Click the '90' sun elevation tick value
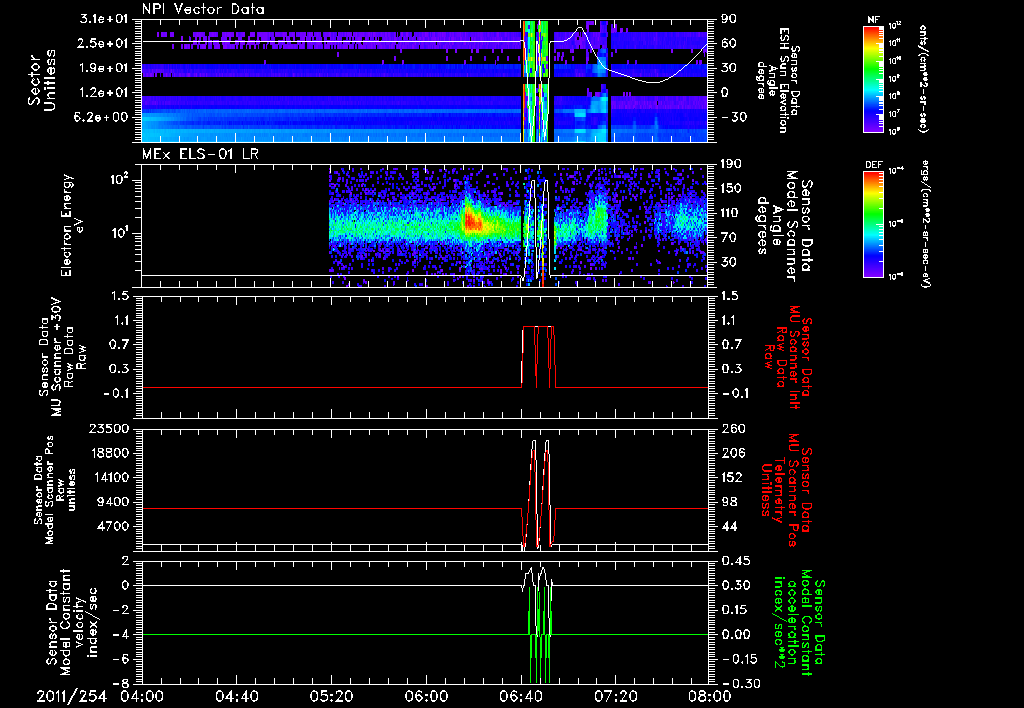1024x708 pixels. tap(728, 19)
